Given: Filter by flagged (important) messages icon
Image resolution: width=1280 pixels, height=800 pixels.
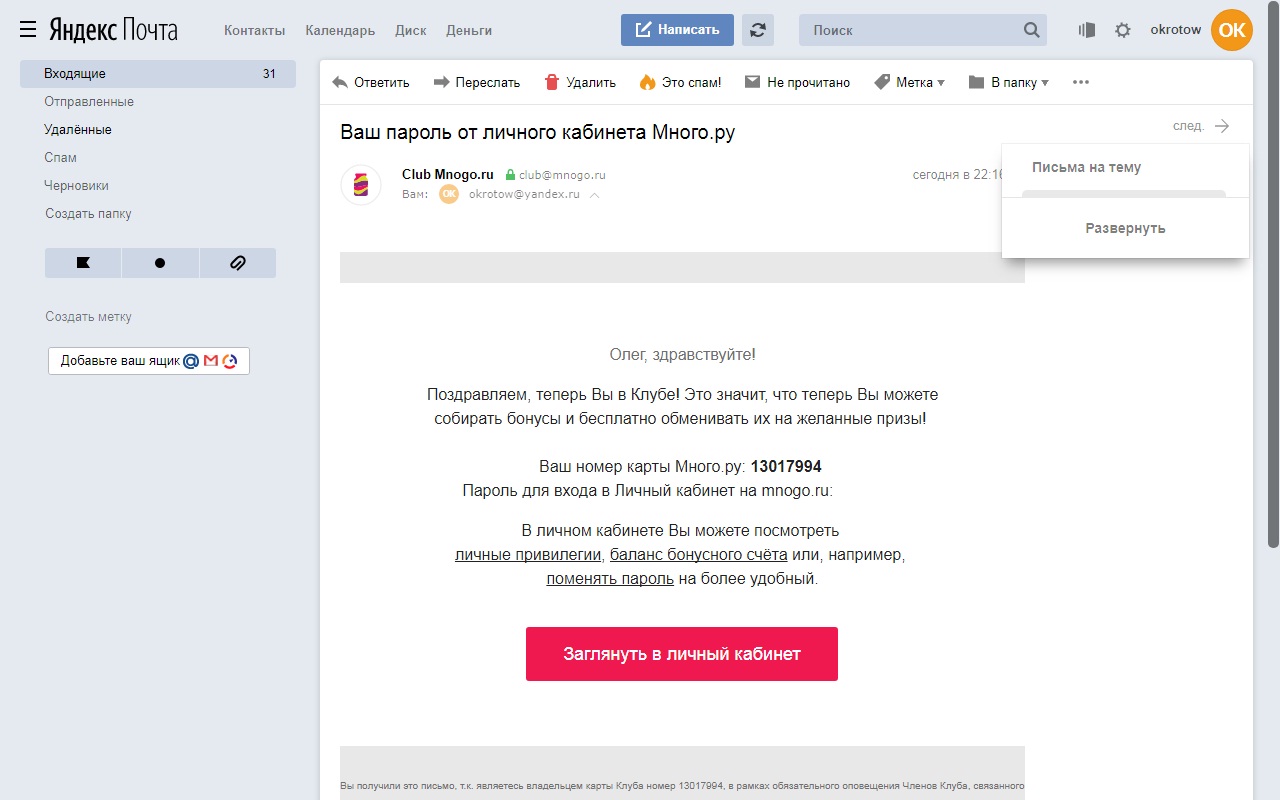Looking at the screenshot, I should coord(83,263).
